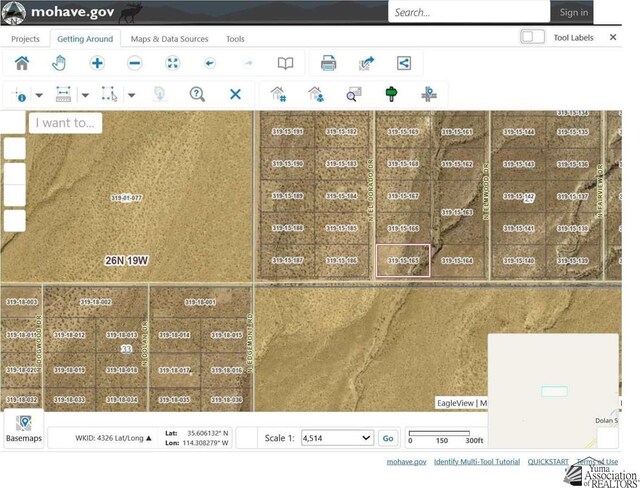This screenshot has width=640, height=488.
Task: Click parcel label 319-15-187
Action: pyautogui.click(x=287, y=260)
